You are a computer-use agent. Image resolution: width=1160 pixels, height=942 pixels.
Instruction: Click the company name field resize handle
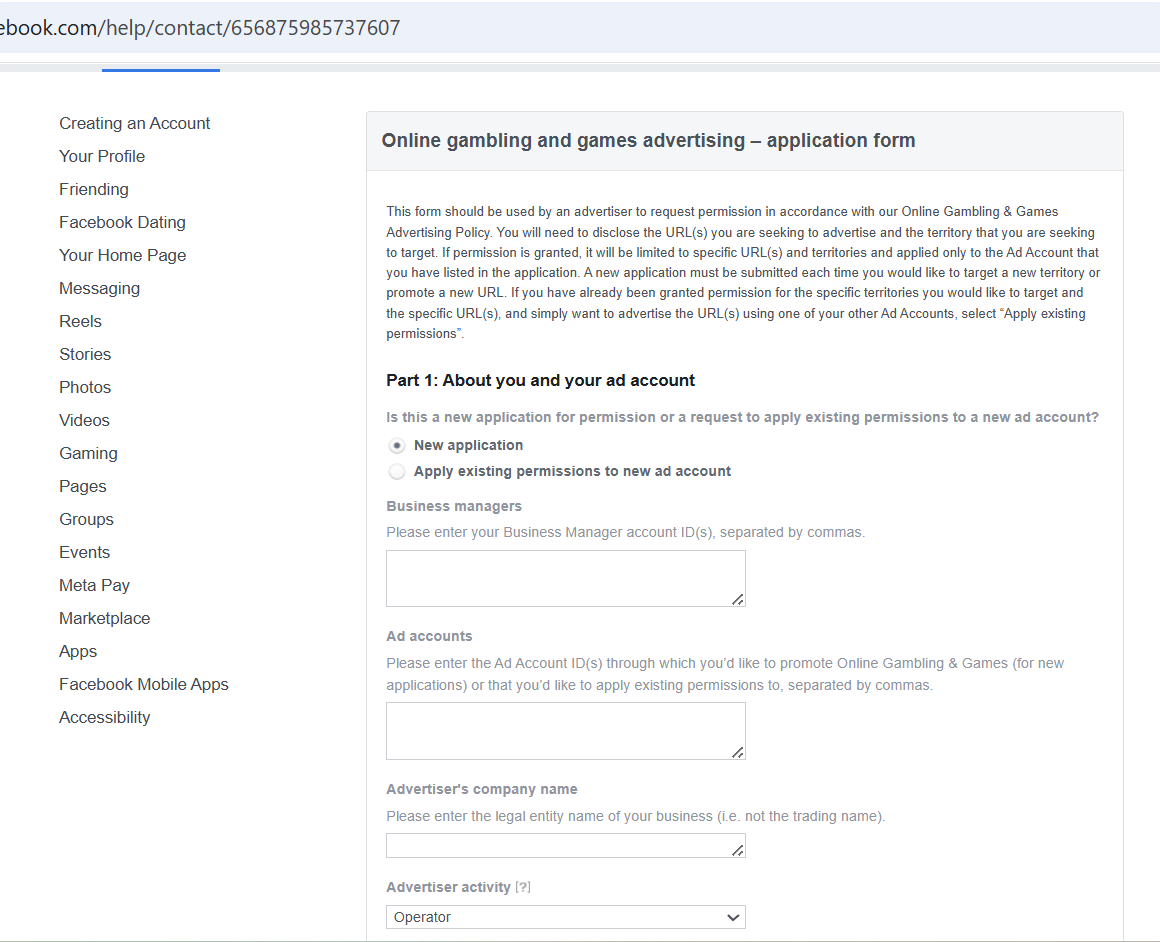[737, 850]
